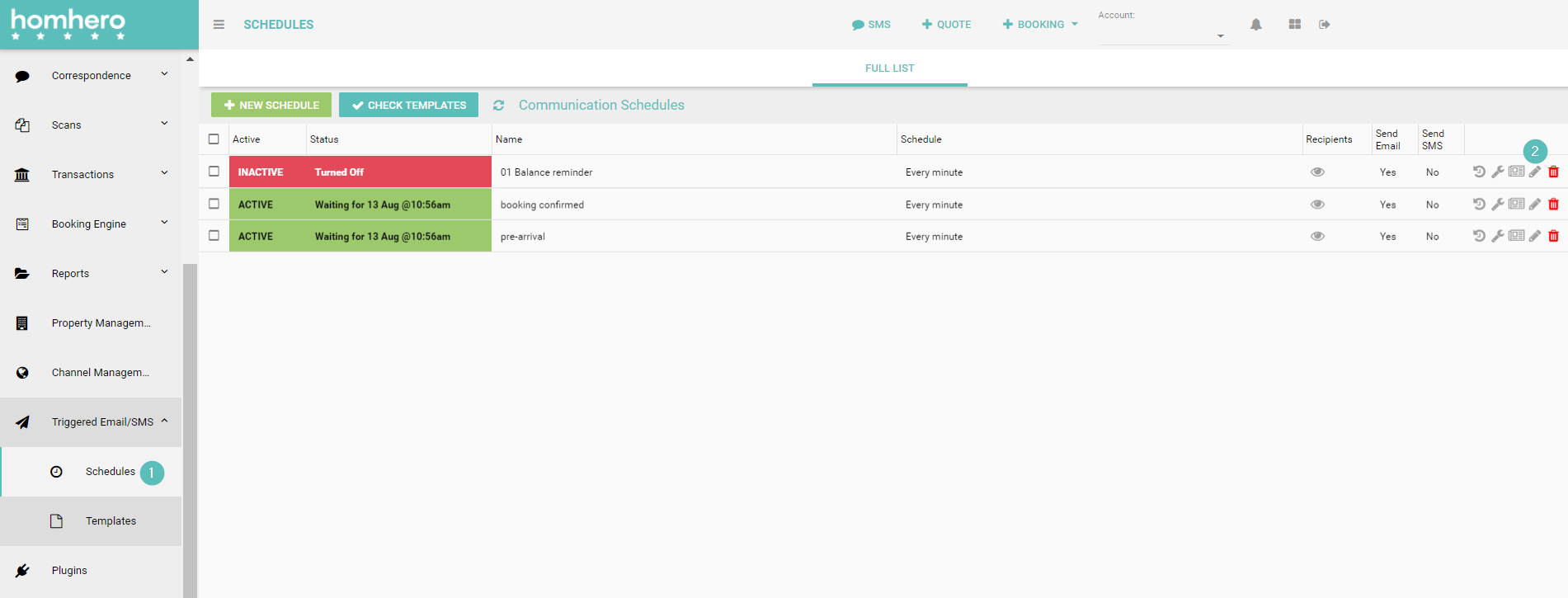Select the pre-arrival row checkbox

(214, 236)
